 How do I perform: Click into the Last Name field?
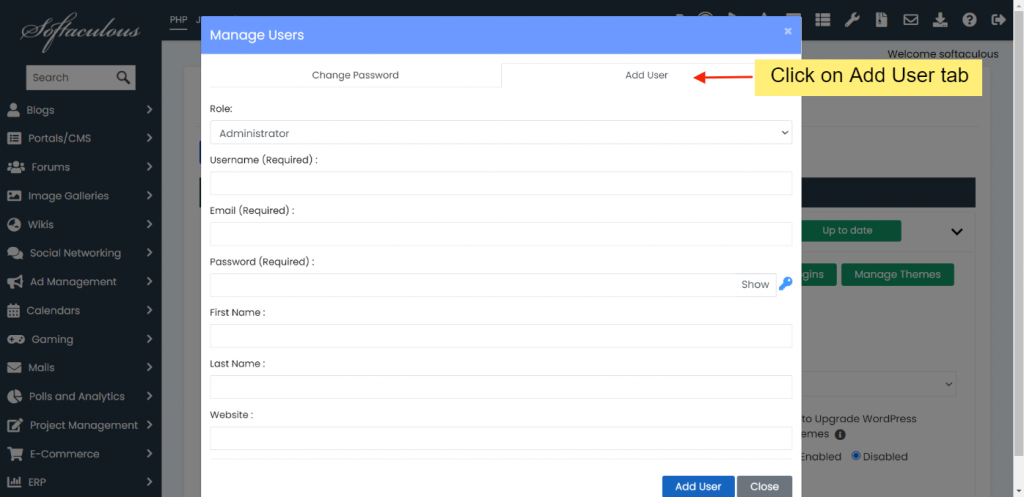pos(501,387)
